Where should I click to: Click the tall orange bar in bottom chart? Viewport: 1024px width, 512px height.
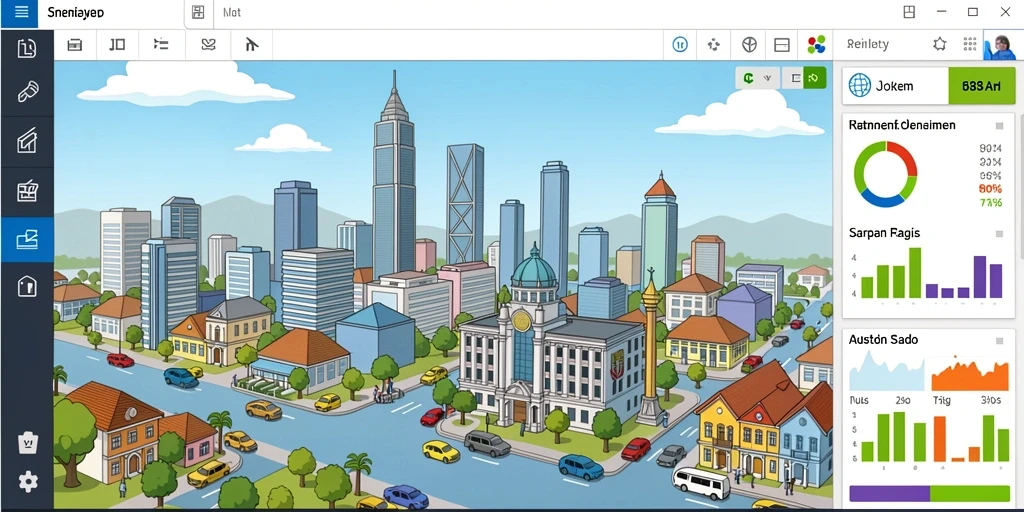[x=940, y=439]
